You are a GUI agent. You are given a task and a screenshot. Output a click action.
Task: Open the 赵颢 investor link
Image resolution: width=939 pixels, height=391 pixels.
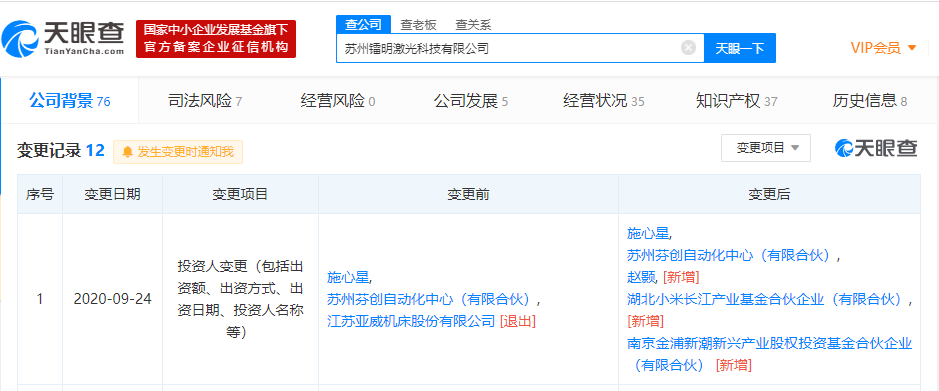(642, 277)
